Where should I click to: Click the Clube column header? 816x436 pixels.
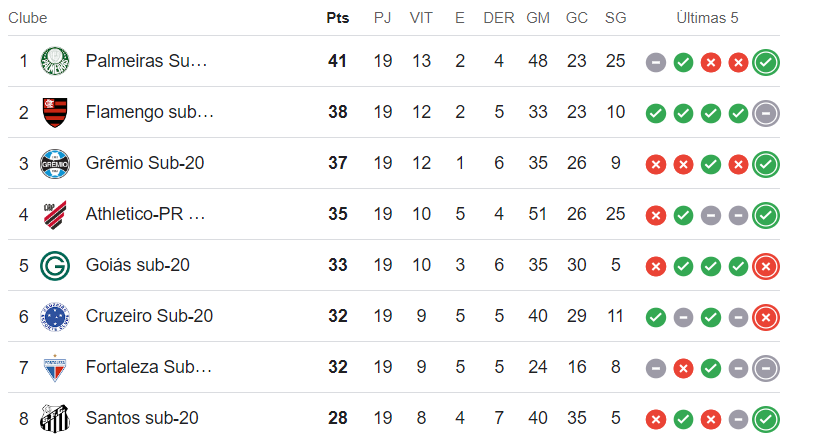click(28, 18)
